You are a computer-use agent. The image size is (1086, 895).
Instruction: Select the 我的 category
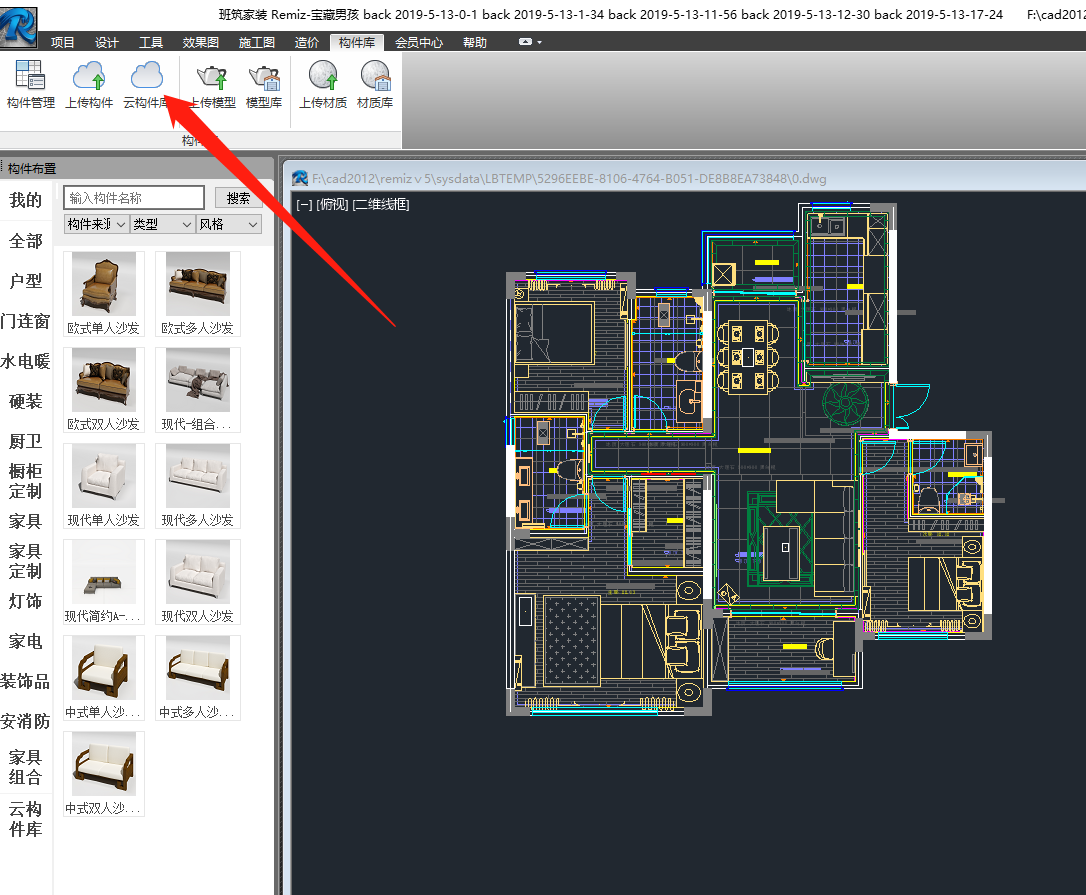tap(26, 200)
